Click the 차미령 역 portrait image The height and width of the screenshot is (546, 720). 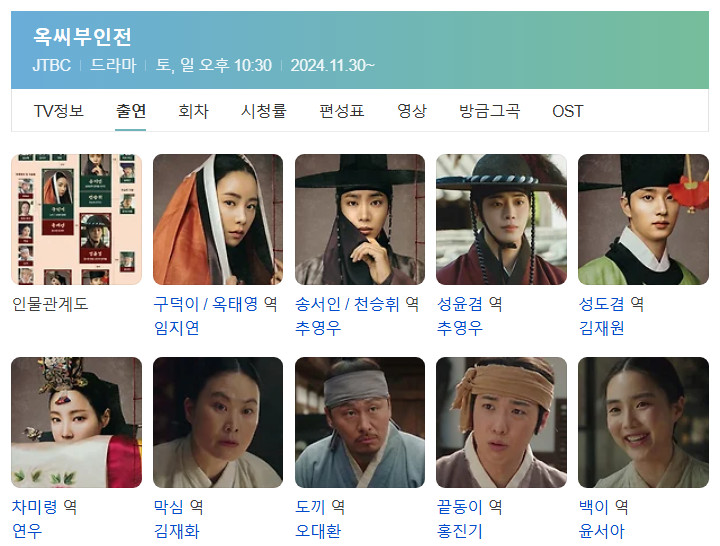[76, 422]
